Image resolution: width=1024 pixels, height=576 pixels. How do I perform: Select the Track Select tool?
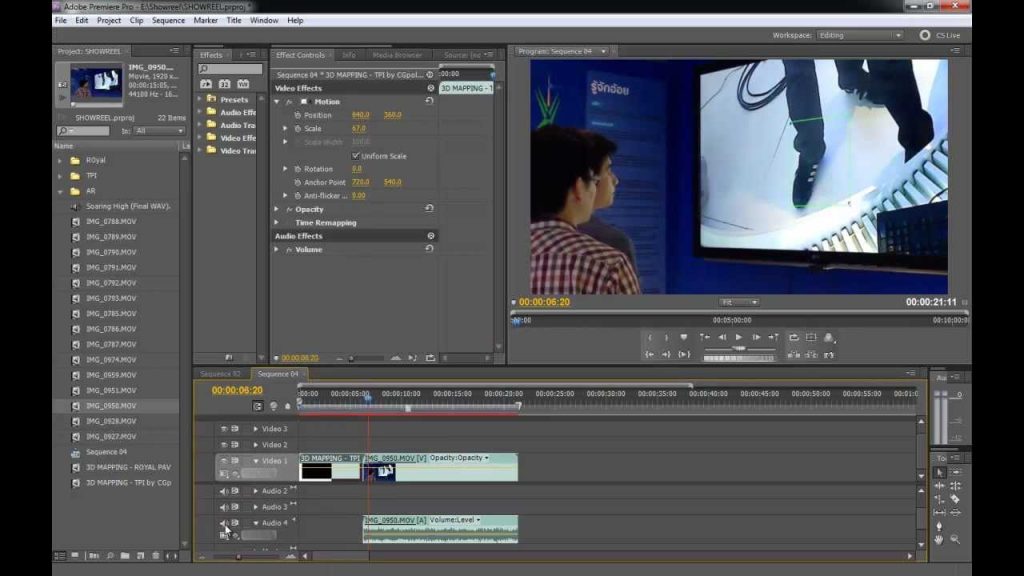(955, 472)
